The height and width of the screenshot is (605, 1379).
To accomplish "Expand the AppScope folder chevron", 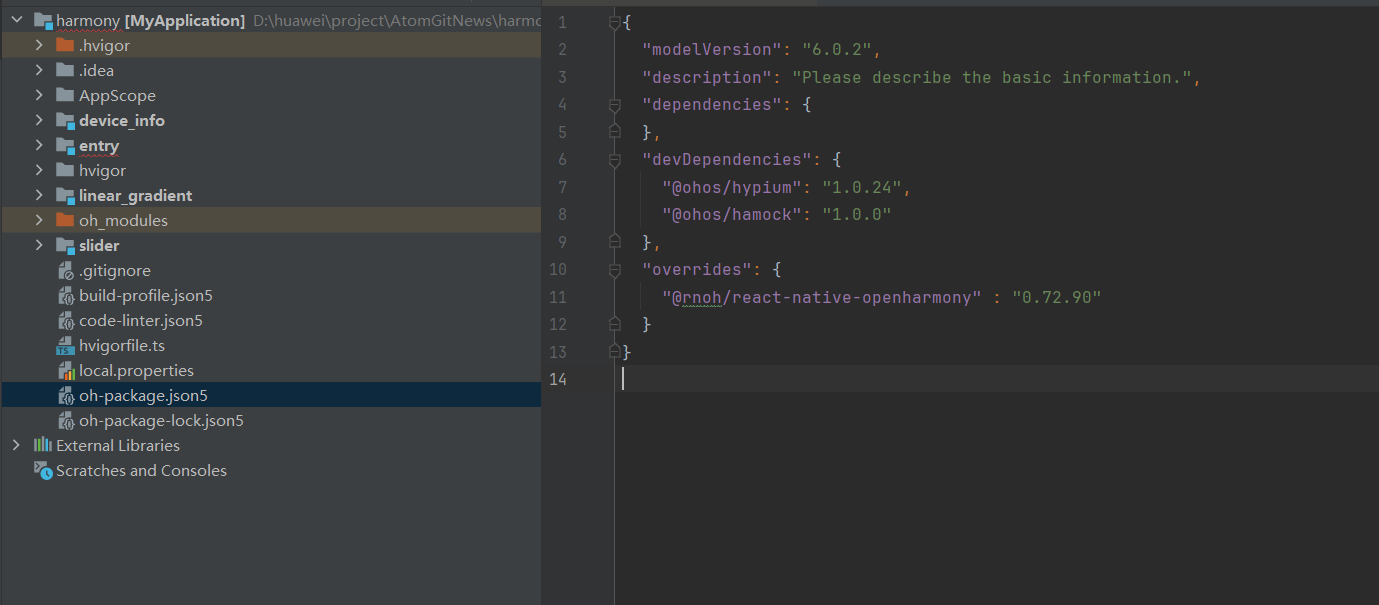I will [x=39, y=95].
